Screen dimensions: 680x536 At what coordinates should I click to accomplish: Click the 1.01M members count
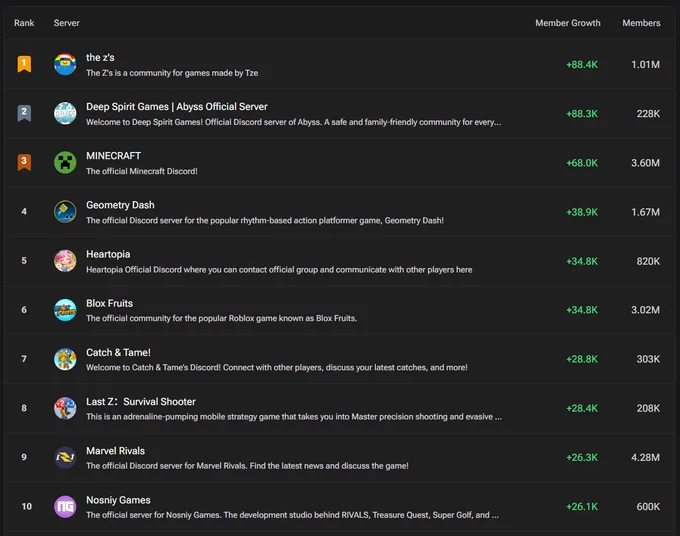coord(645,65)
